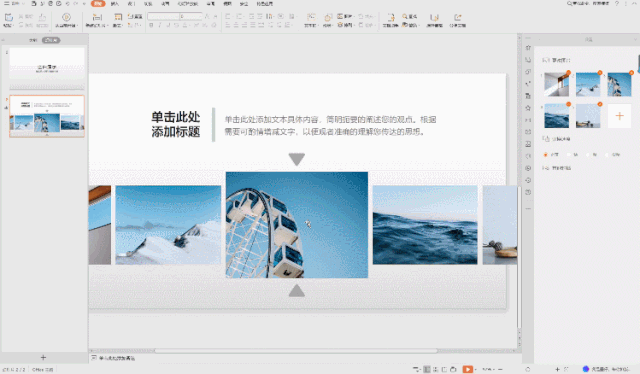Click the align left paragraph icon

click(228, 25)
